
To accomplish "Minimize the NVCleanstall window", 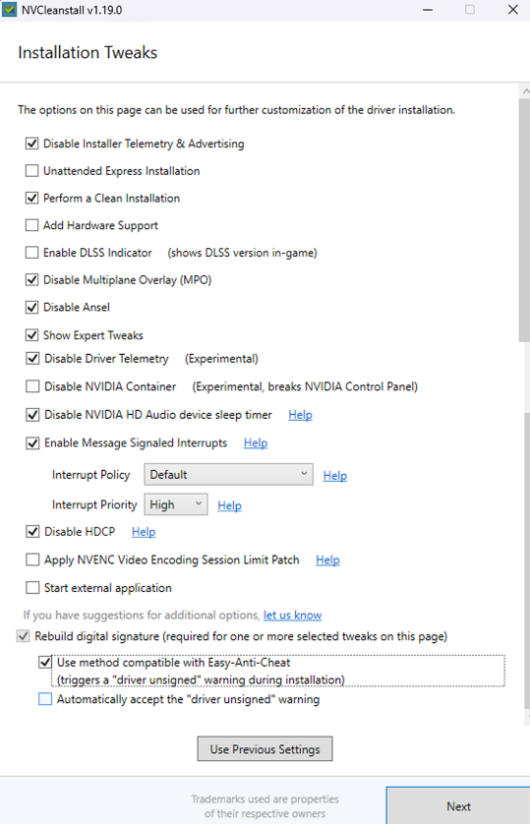I will 428,10.
